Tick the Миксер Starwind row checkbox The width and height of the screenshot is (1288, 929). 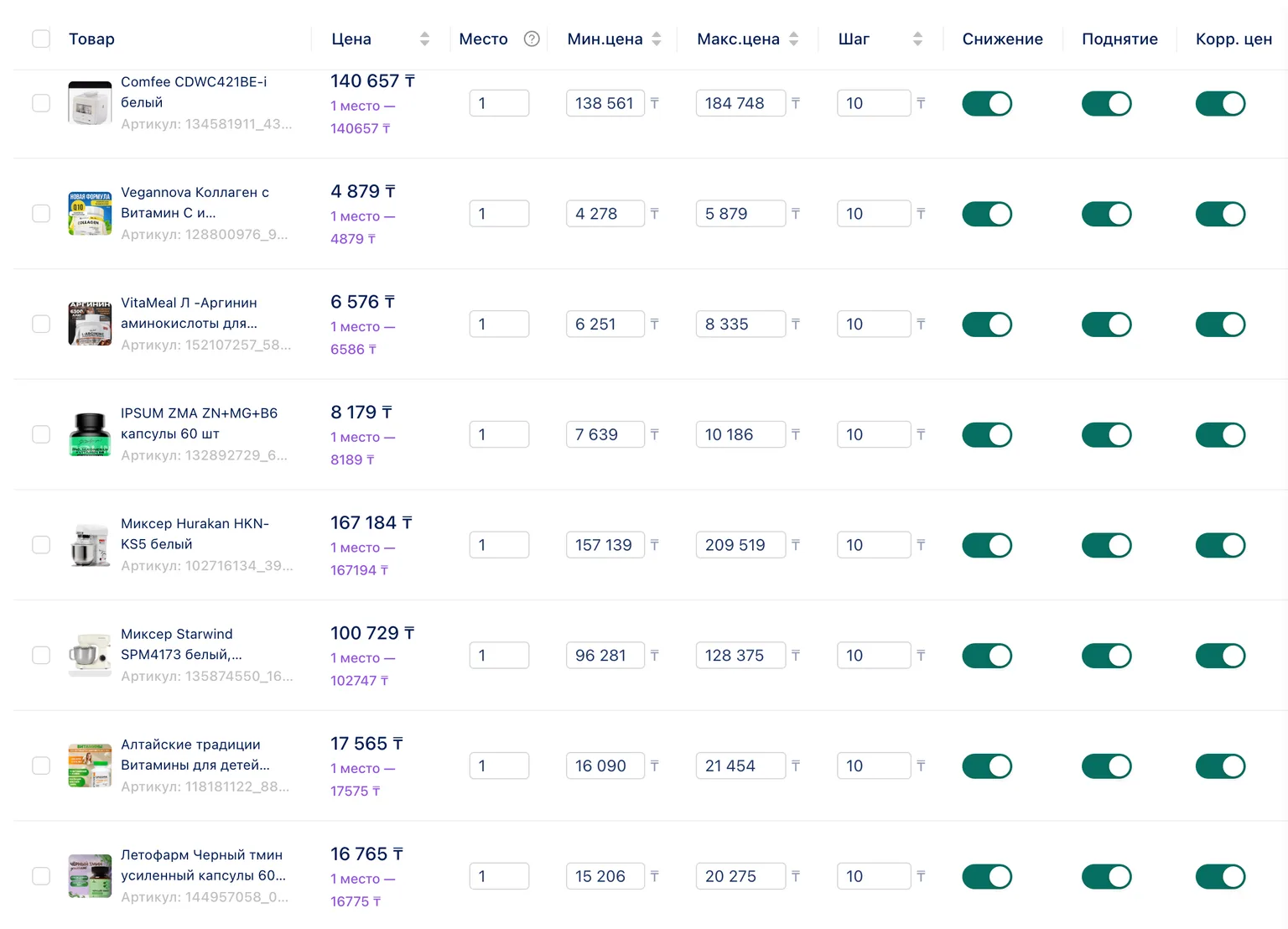point(41,655)
